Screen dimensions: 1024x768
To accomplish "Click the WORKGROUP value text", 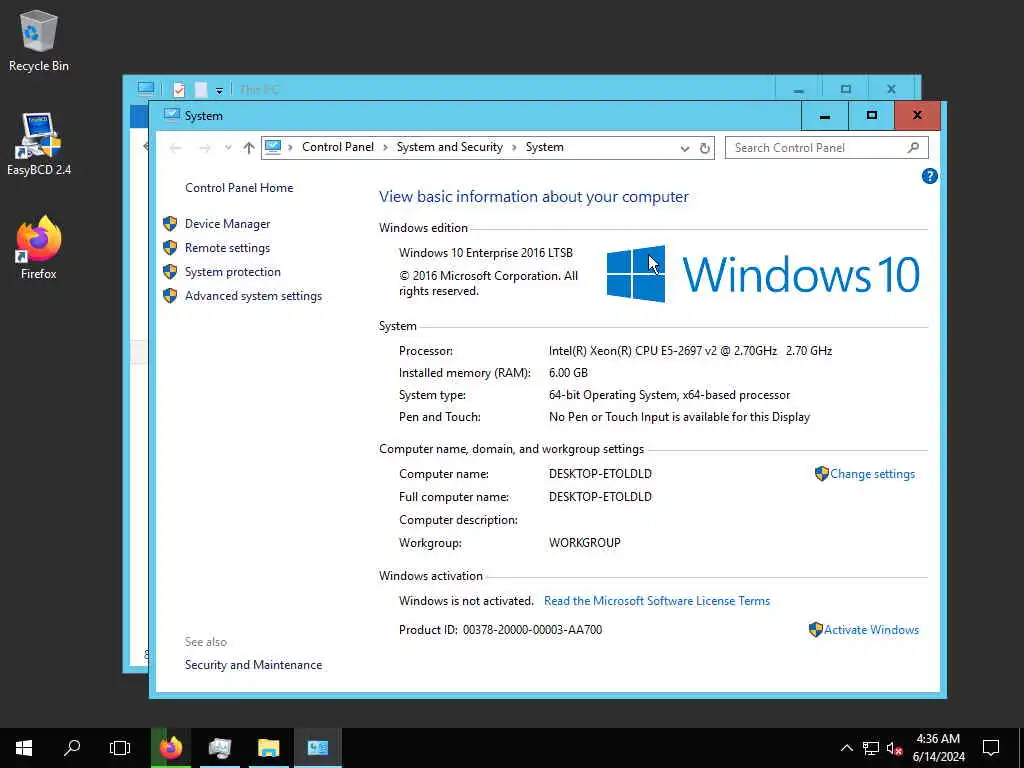I will pyautogui.click(x=584, y=543).
